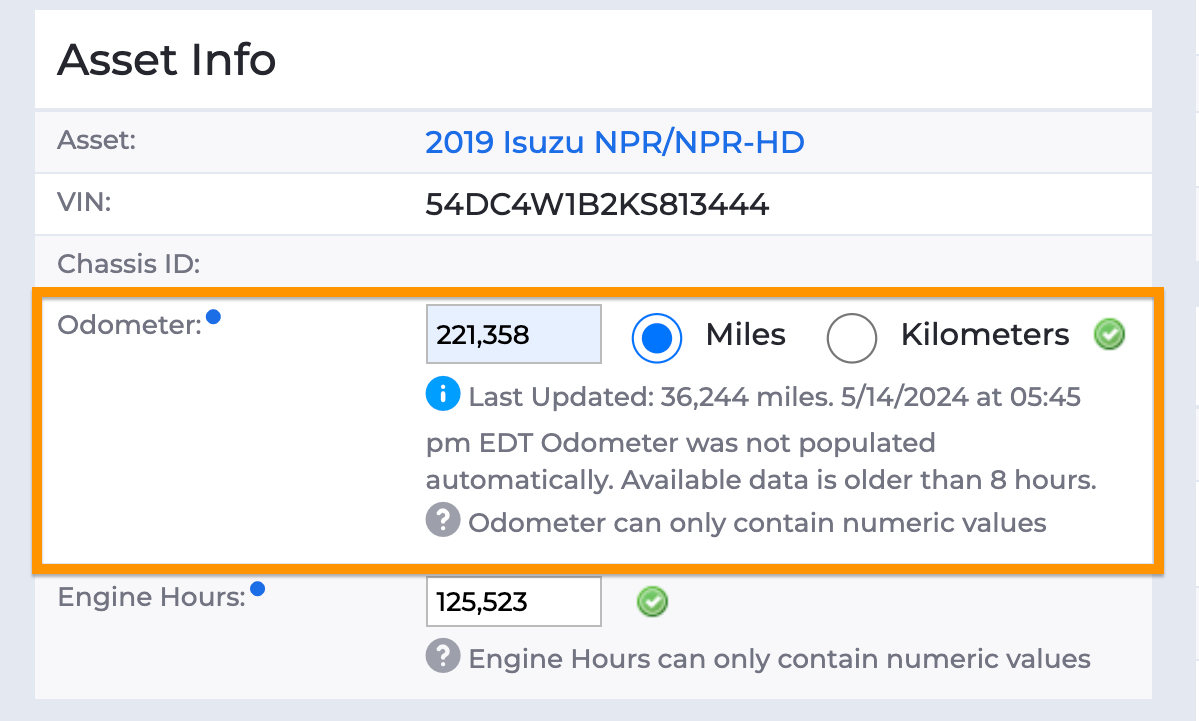The width and height of the screenshot is (1199, 721).
Task: Select the Kilometers radio button
Action: click(851, 338)
